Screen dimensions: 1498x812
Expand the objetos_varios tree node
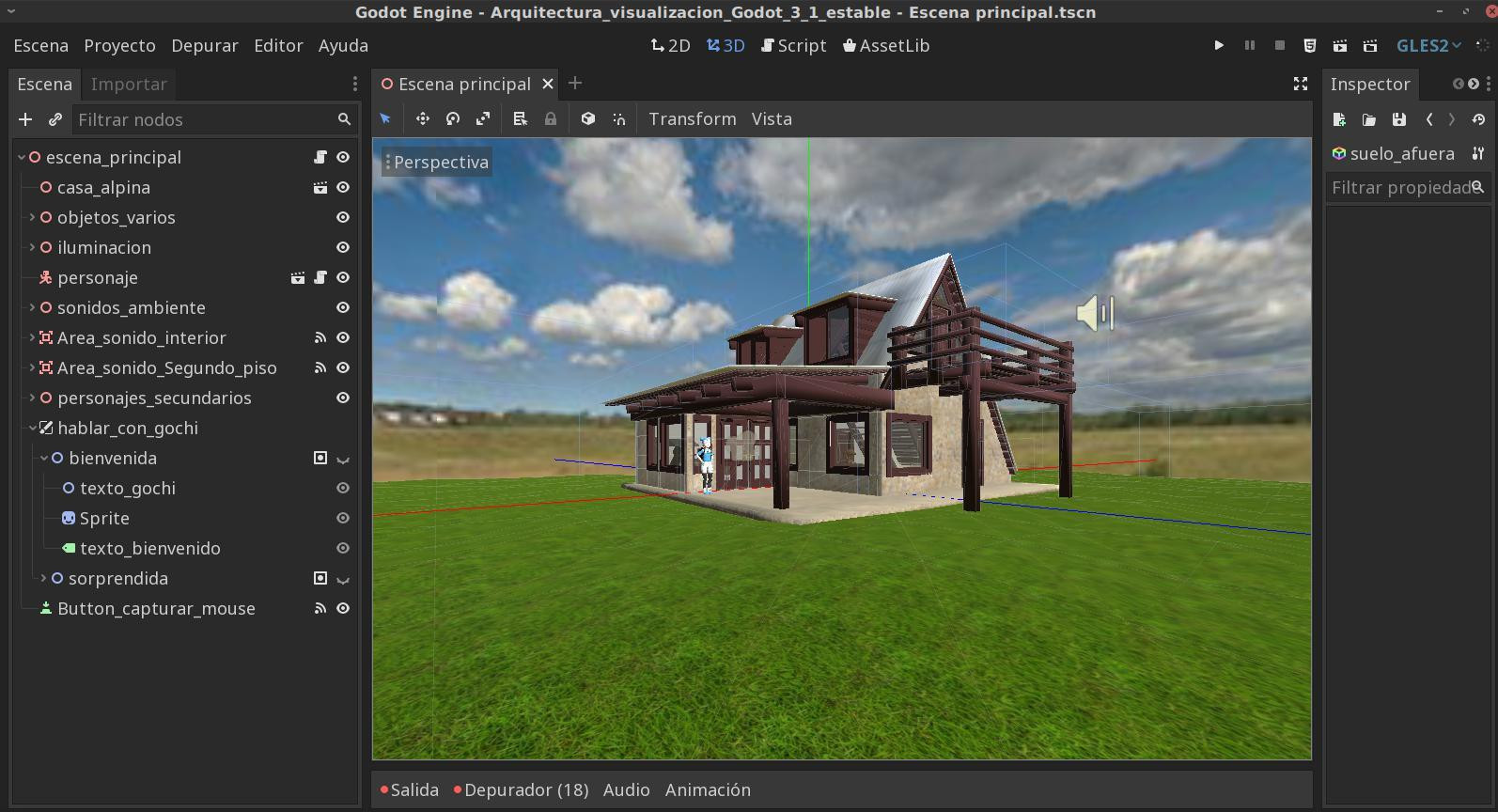(32, 217)
